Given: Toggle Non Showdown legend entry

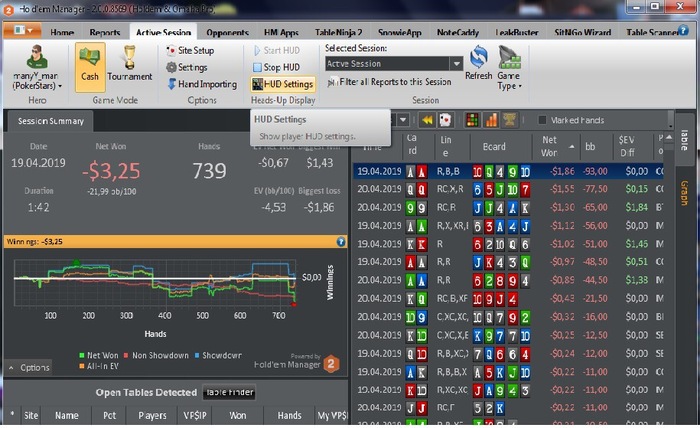Looking at the screenshot, I should 156,355.
